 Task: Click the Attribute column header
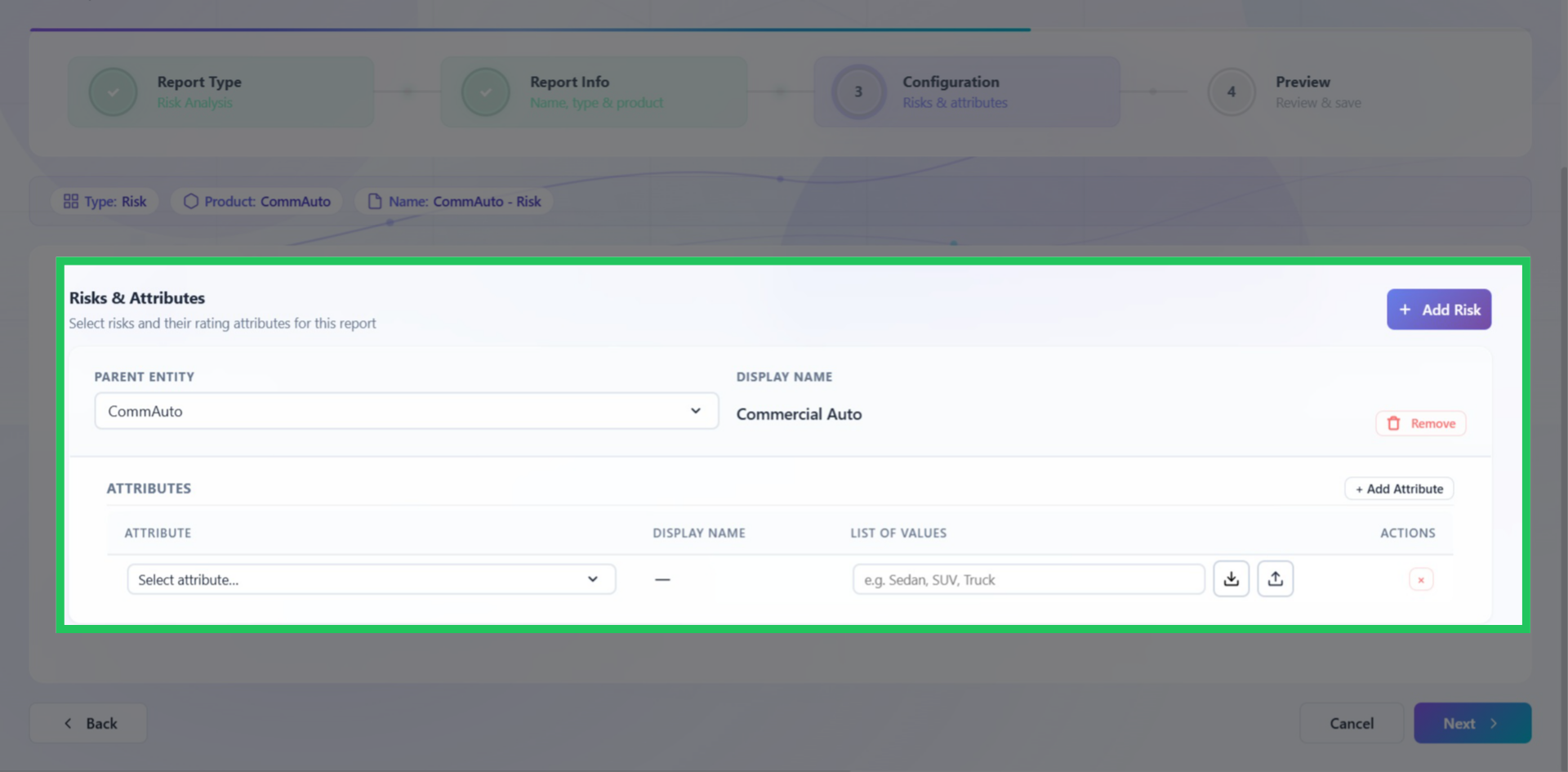(x=158, y=533)
